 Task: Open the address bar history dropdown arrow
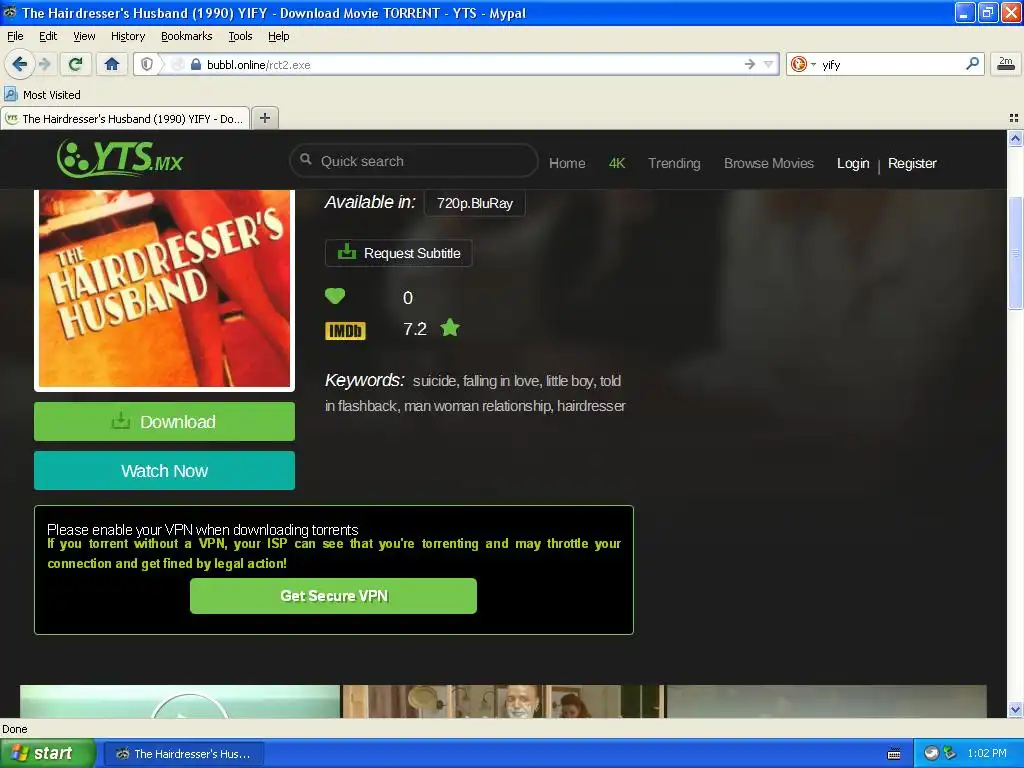coord(768,64)
